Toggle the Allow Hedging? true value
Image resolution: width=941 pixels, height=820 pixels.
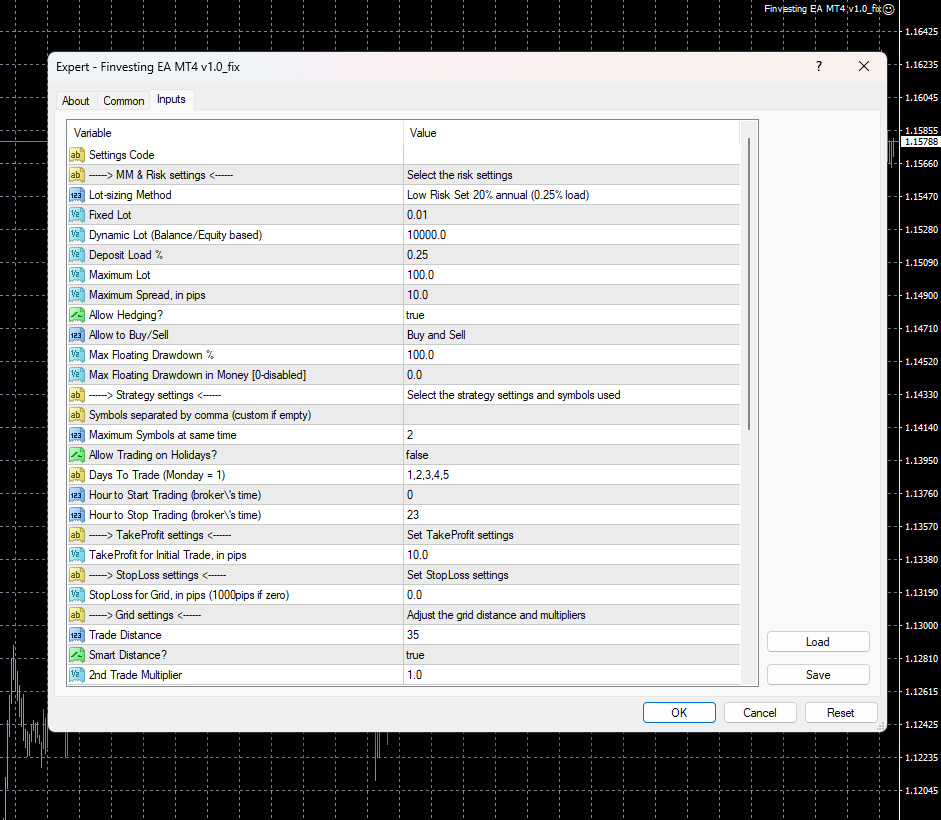point(572,315)
